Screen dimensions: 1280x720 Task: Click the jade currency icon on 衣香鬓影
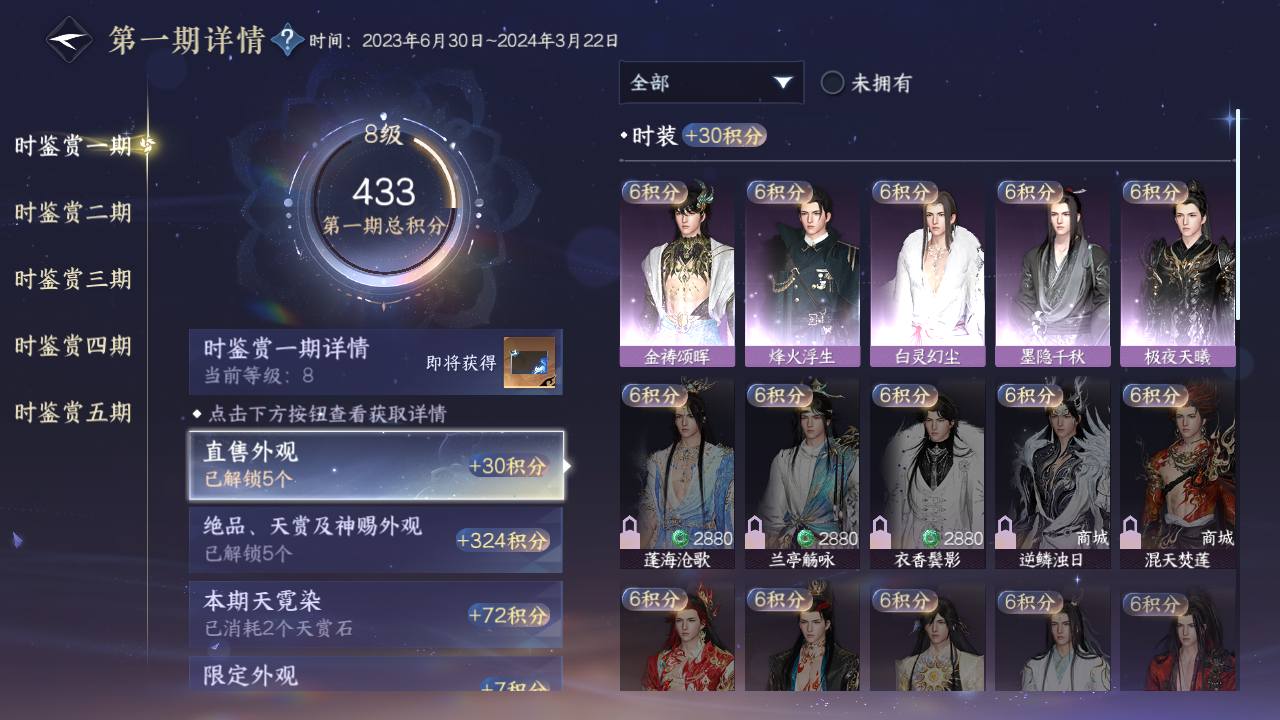(x=930, y=538)
